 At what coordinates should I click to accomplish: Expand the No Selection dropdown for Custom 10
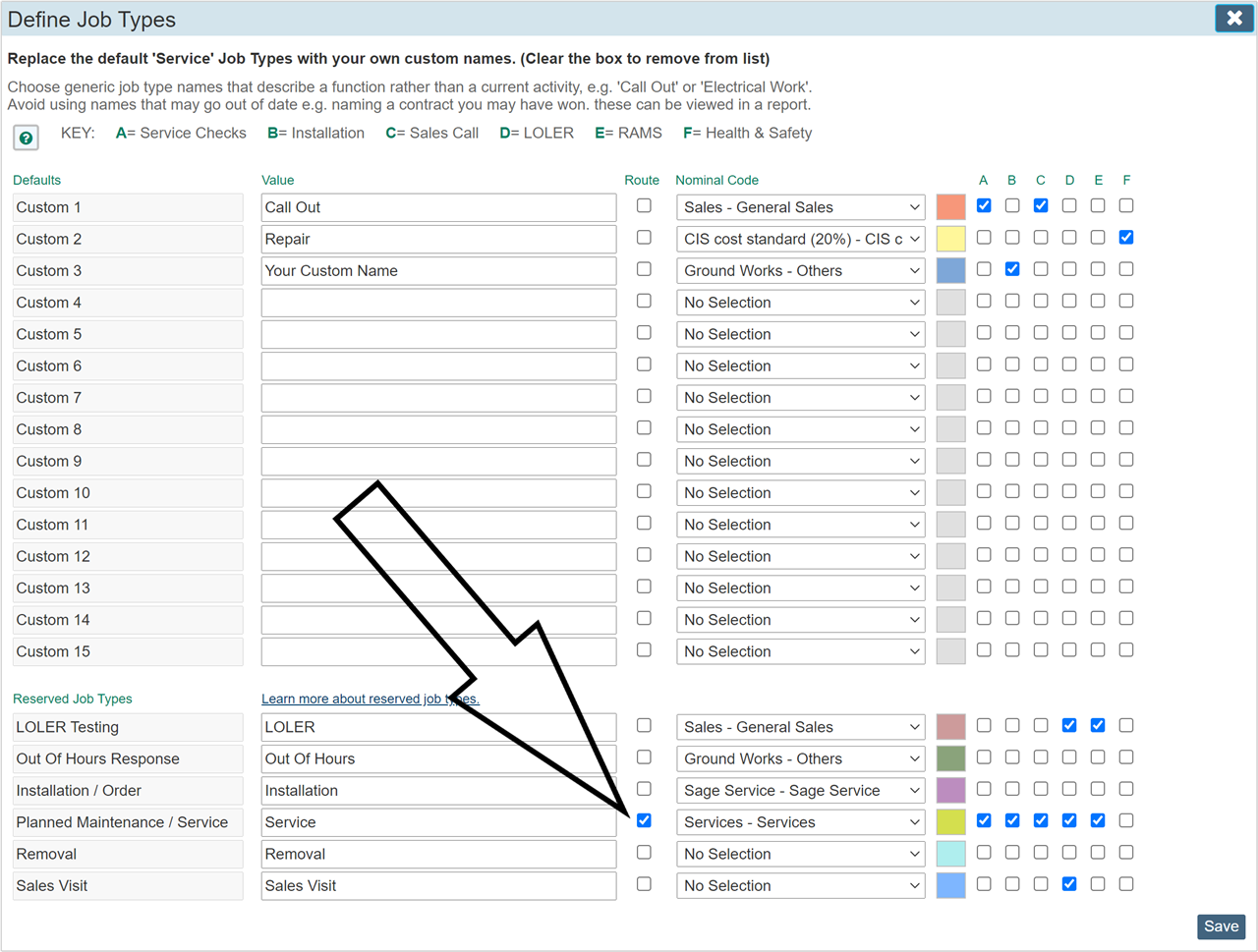(800, 493)
